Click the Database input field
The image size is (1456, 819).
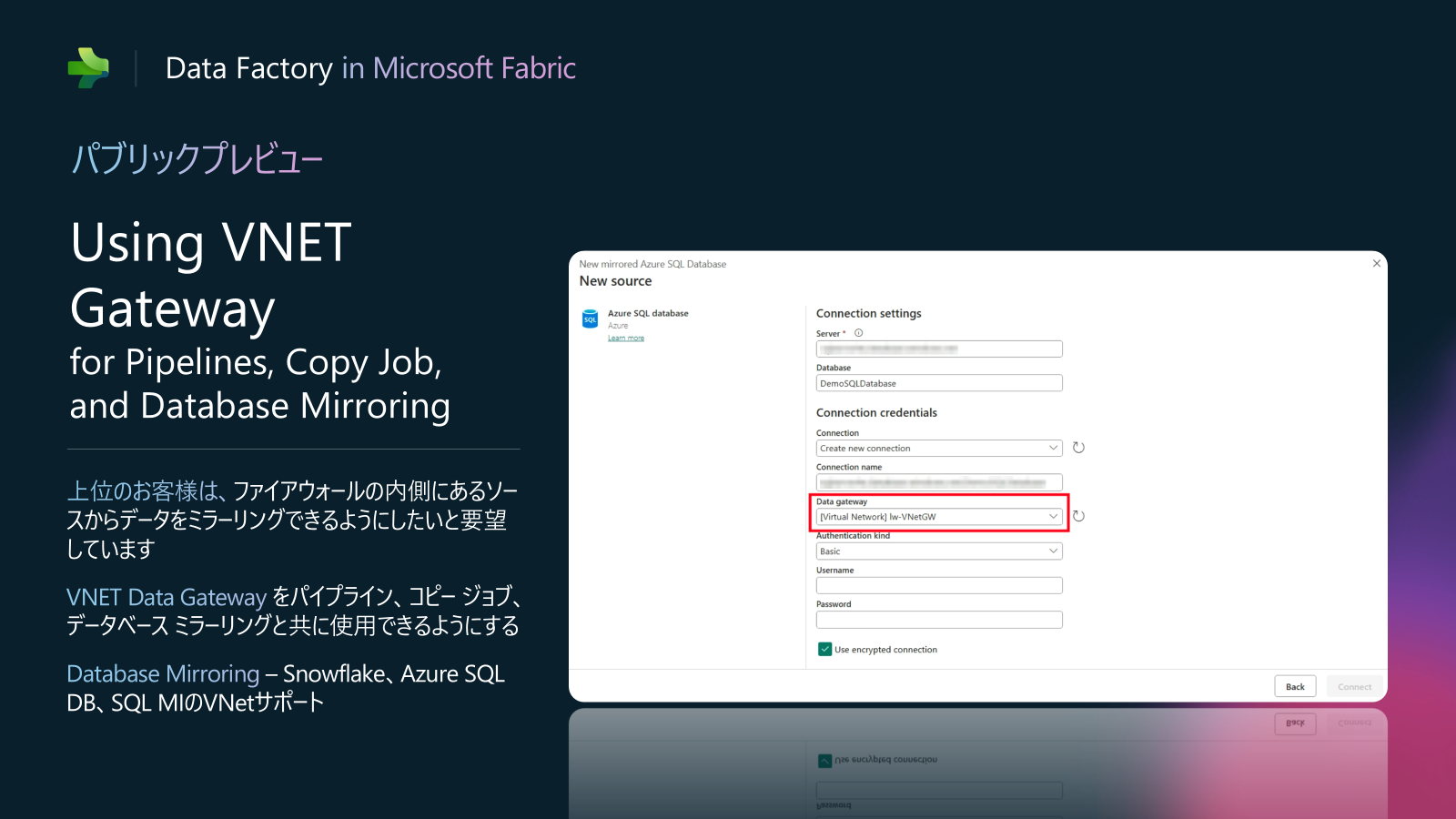click(x=939, y=383)
